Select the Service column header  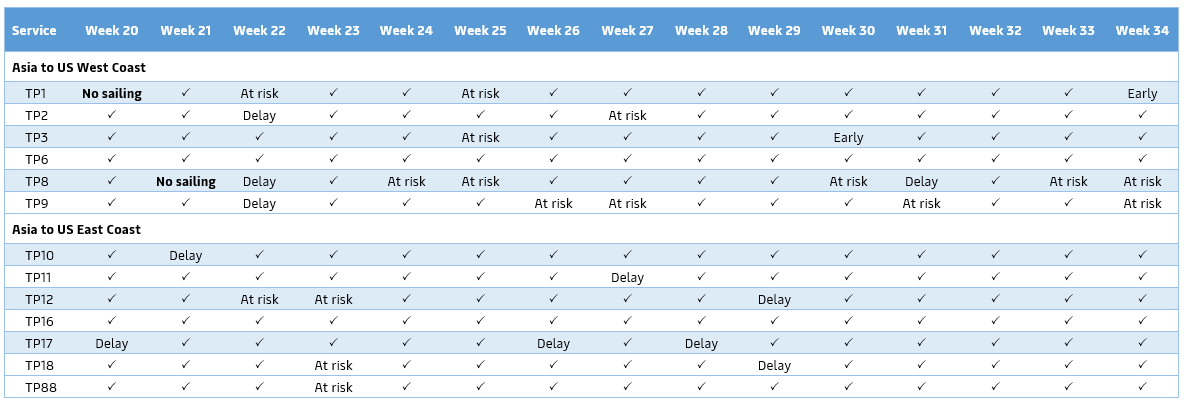pos(34,31)
